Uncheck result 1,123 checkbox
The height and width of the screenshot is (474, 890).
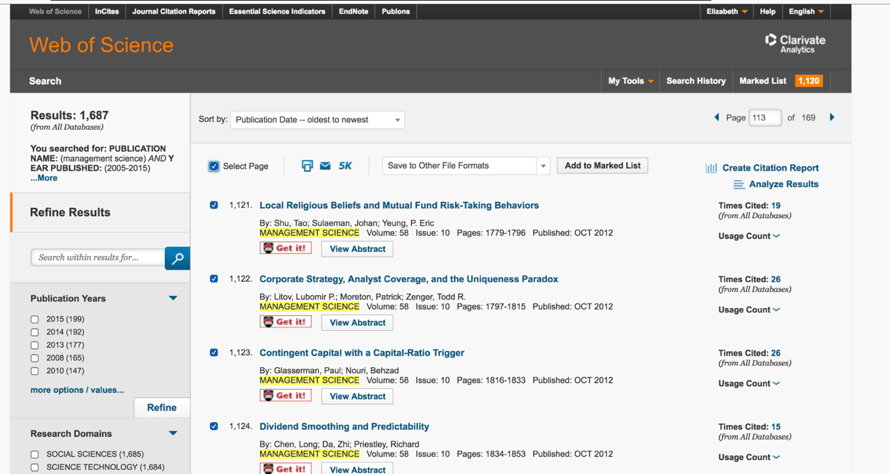(214, 353)
